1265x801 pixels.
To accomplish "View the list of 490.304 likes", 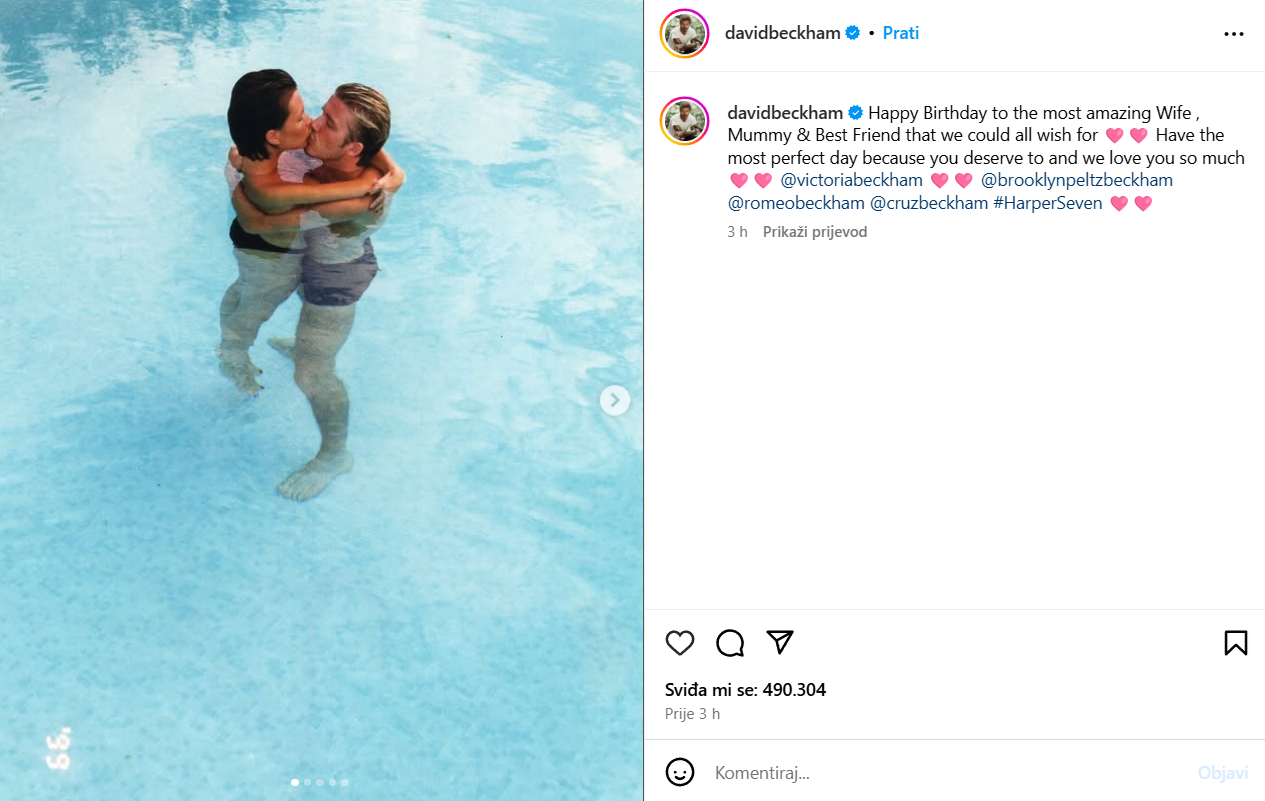I will [x=746, y=690].
